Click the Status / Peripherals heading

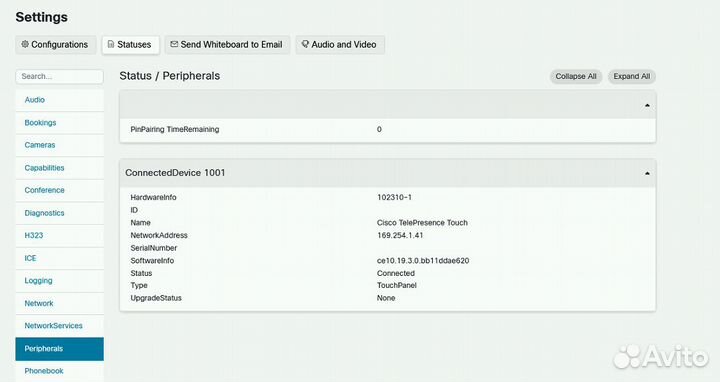169,76
